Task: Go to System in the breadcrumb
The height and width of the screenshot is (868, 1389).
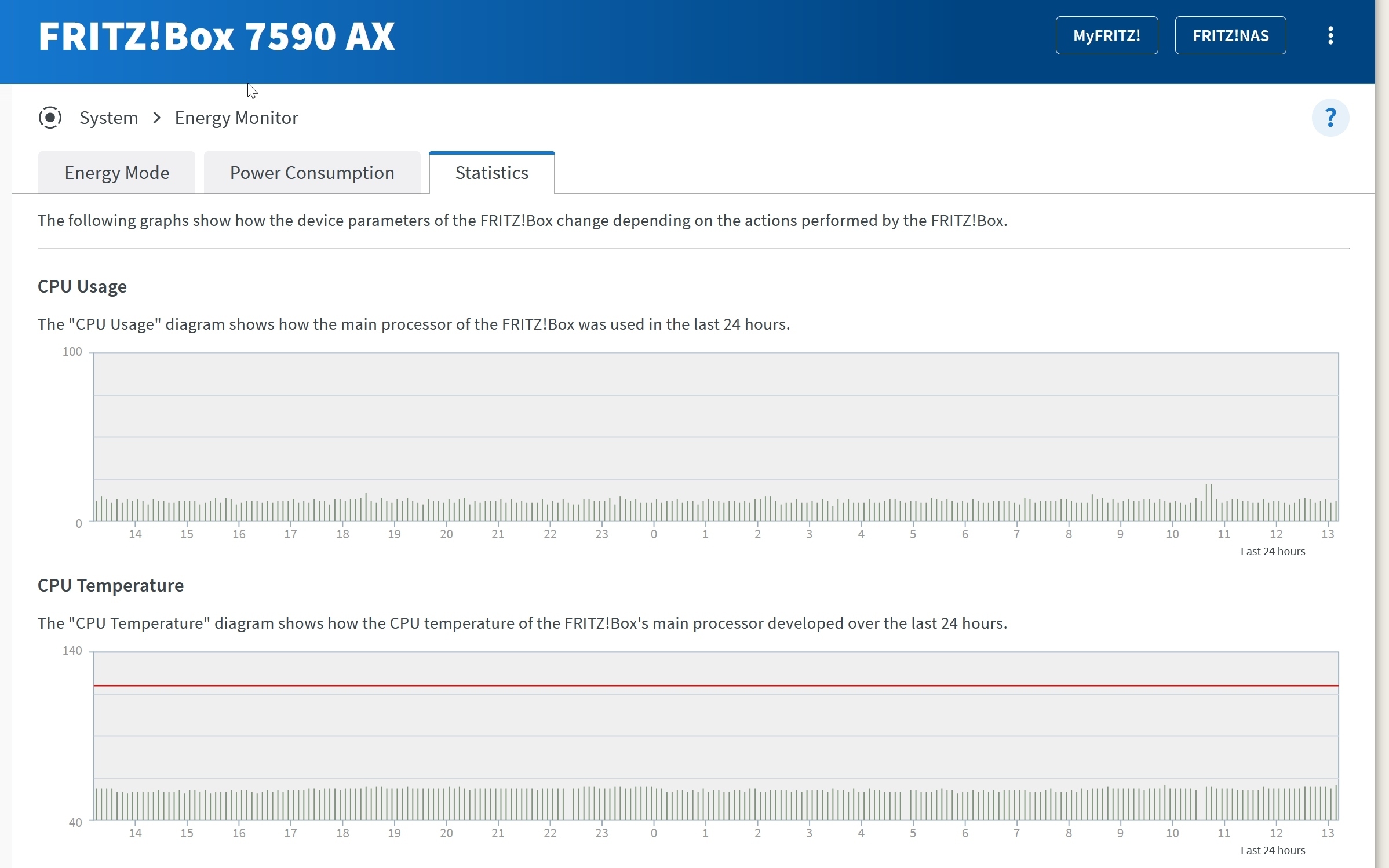Action: click(x=108, y=118)
